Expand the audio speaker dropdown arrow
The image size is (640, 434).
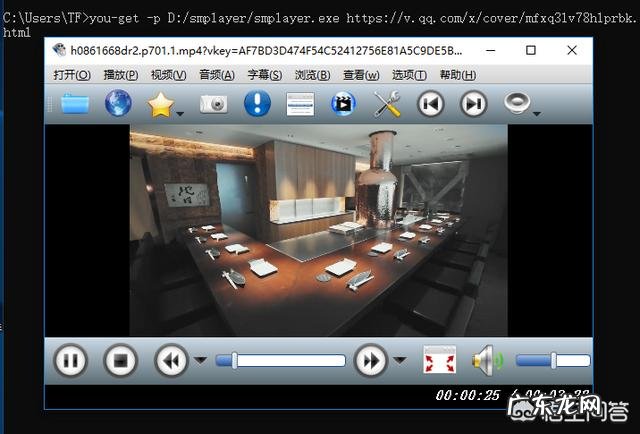[x=537, y=114]
